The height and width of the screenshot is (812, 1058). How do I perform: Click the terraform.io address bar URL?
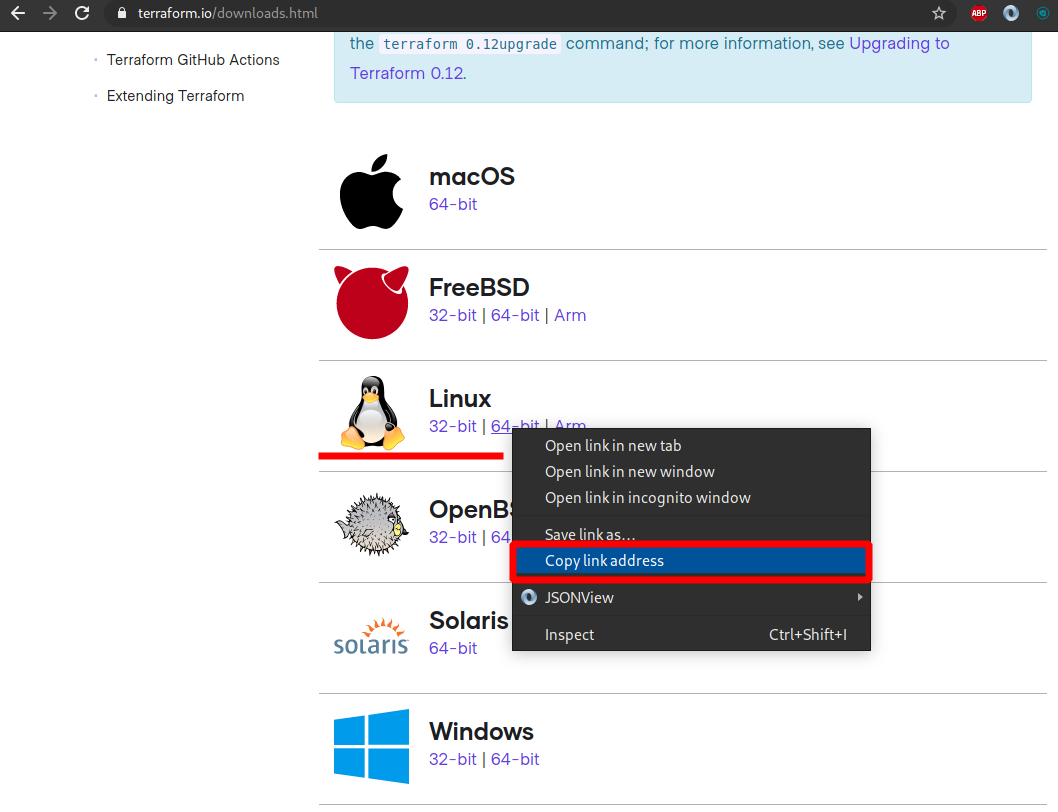click(227, 13)
